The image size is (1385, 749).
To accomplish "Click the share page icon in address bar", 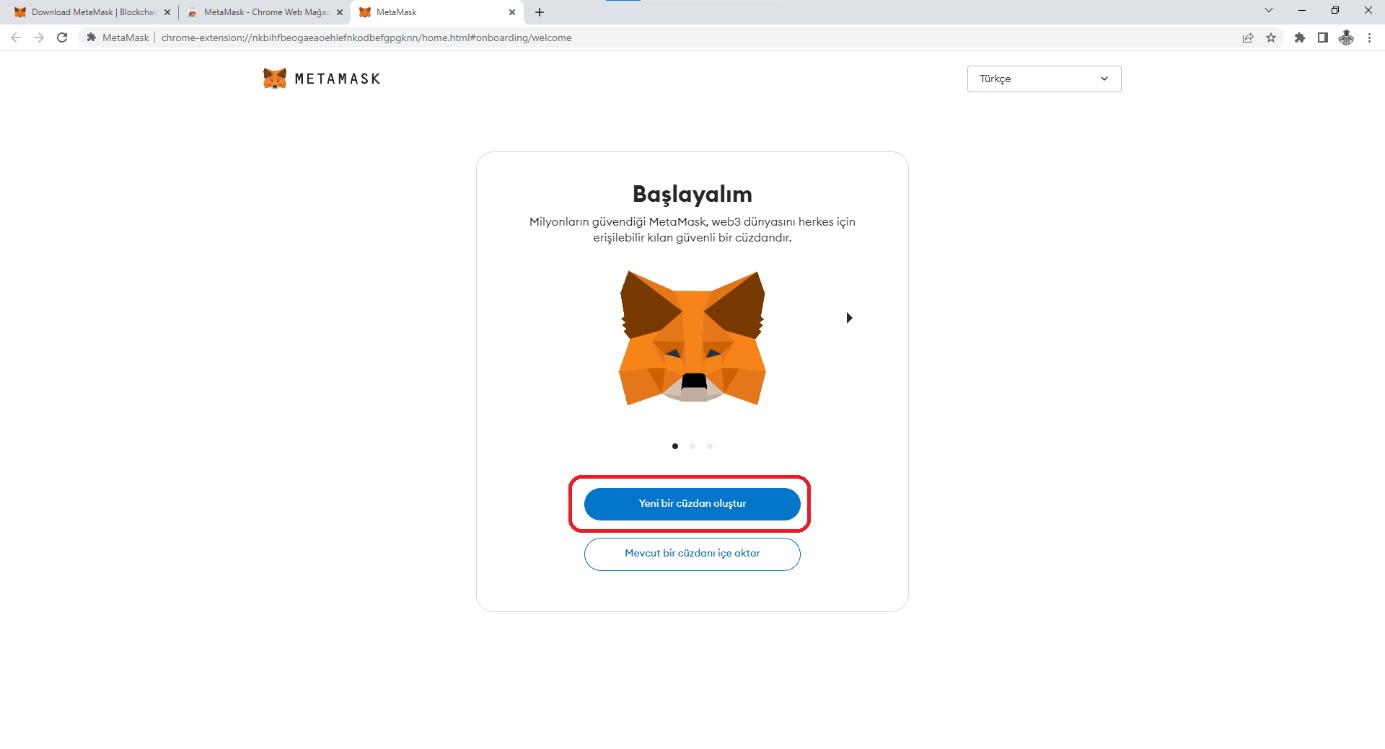I will click(1248, 38).
